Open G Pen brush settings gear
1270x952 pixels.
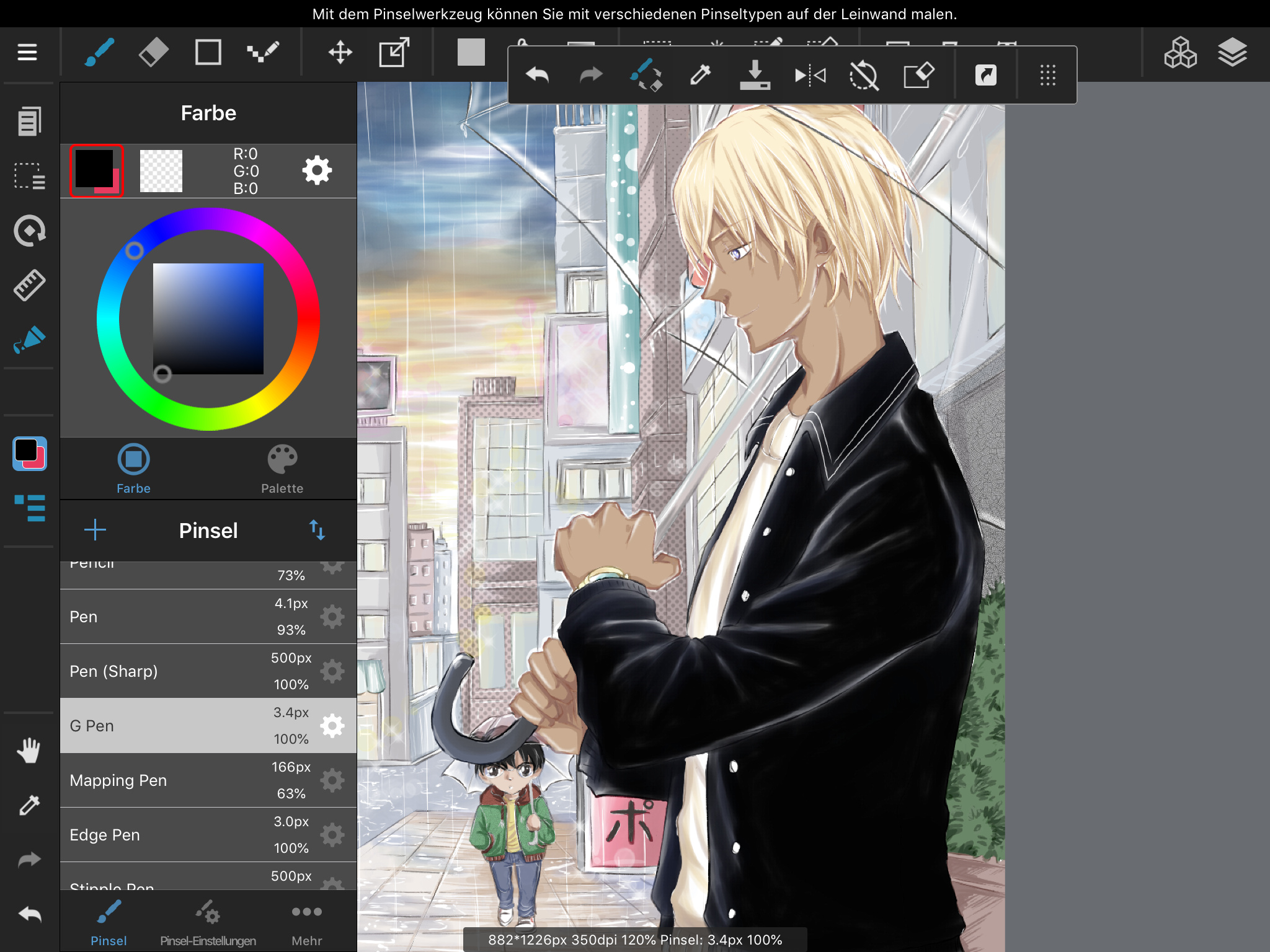click(332, 726)
